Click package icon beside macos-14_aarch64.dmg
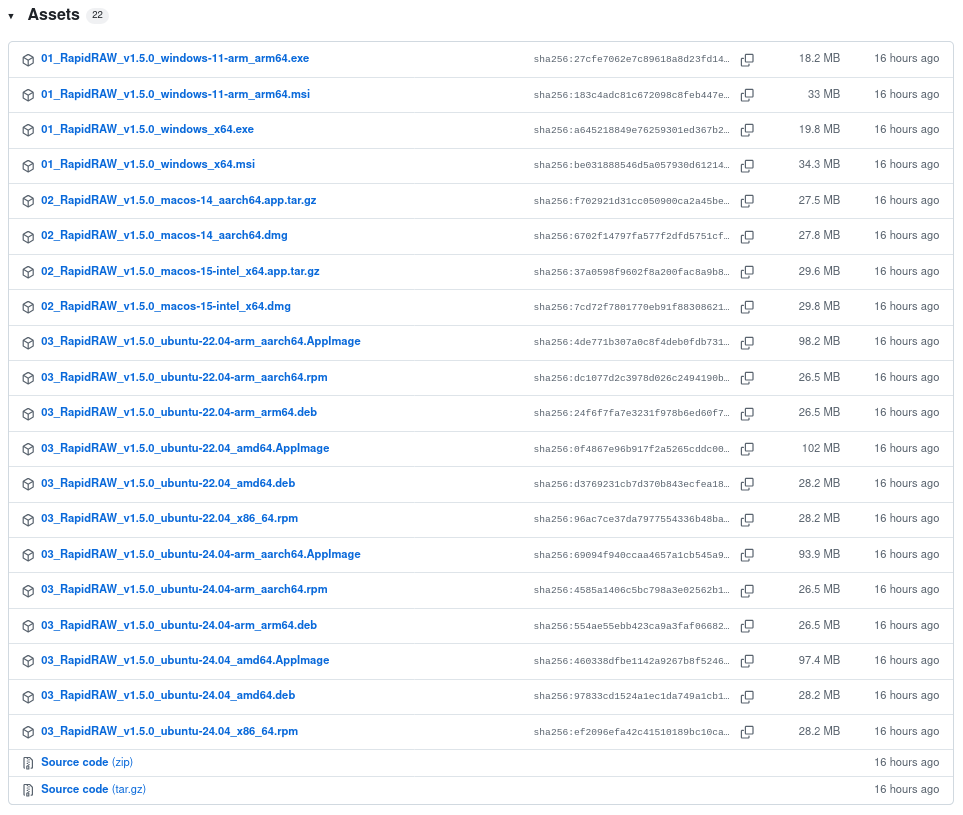Image resolution: width=963 pixels, height=815 pixels. (28, 236)
